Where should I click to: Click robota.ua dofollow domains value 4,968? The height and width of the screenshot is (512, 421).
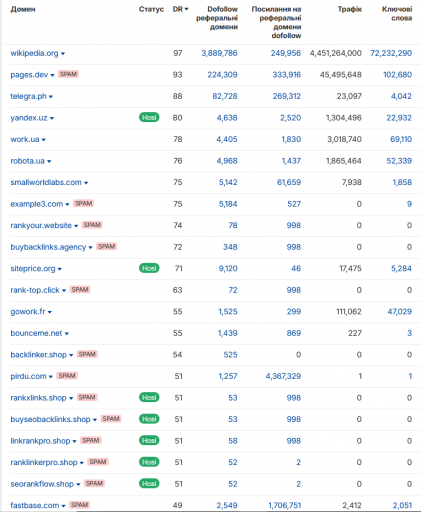point(227,161)
